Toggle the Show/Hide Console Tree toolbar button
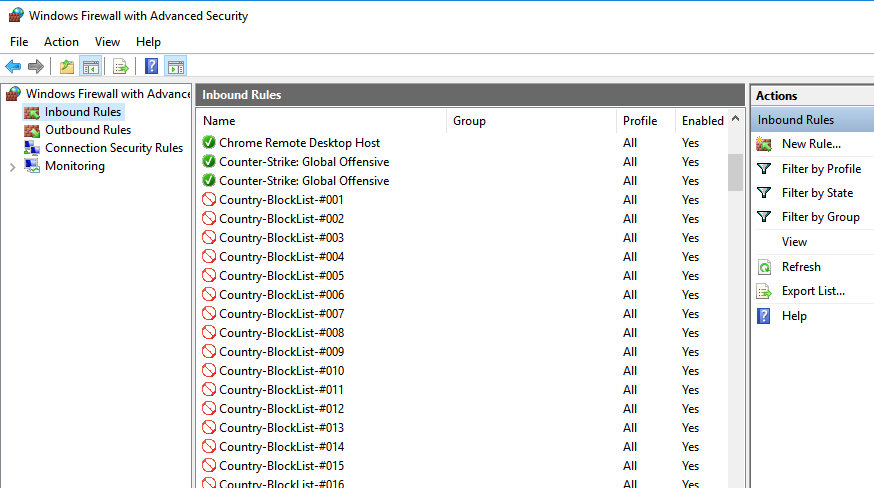Viewport: 874px width, 488px height. click(x=90, y=67)
